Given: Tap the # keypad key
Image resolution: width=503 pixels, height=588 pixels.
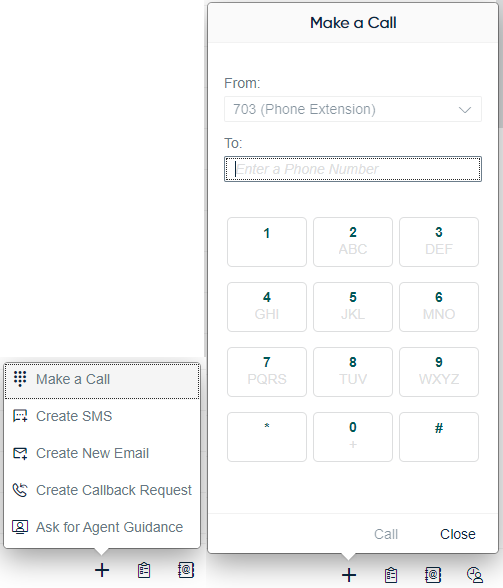Looking at the screenshot, I should (x=439, y=437).
